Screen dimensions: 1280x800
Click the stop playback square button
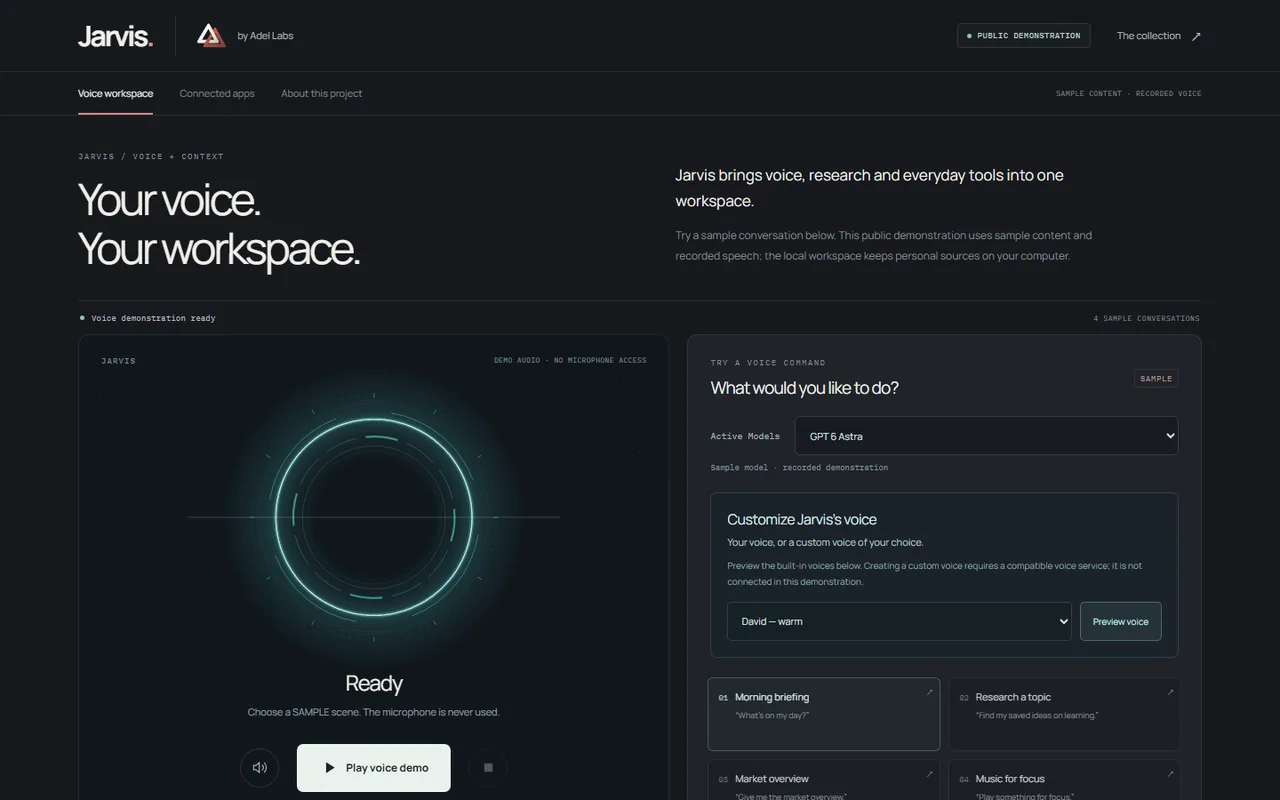[488, 768]
